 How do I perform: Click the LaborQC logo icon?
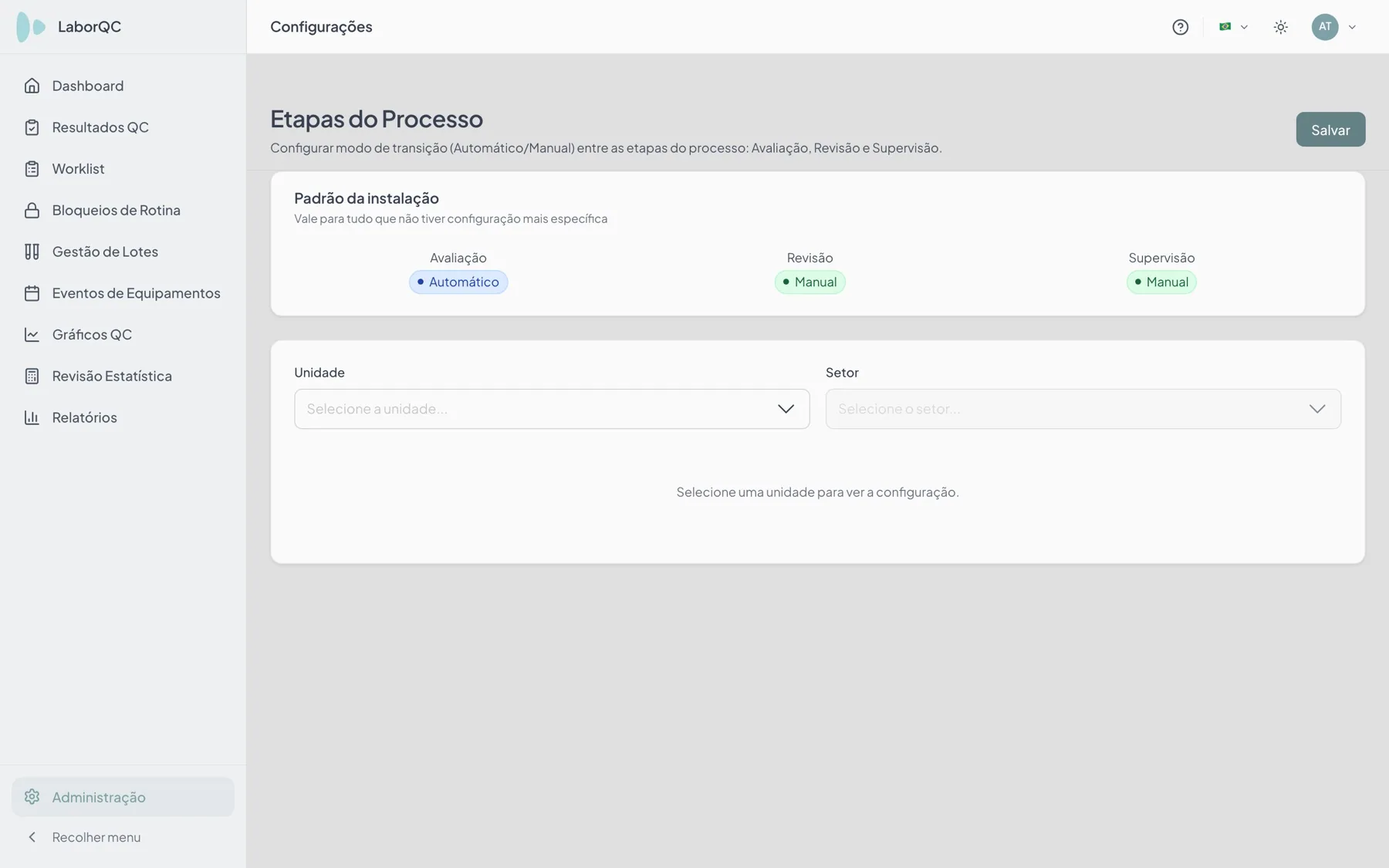tap(31, 27)
